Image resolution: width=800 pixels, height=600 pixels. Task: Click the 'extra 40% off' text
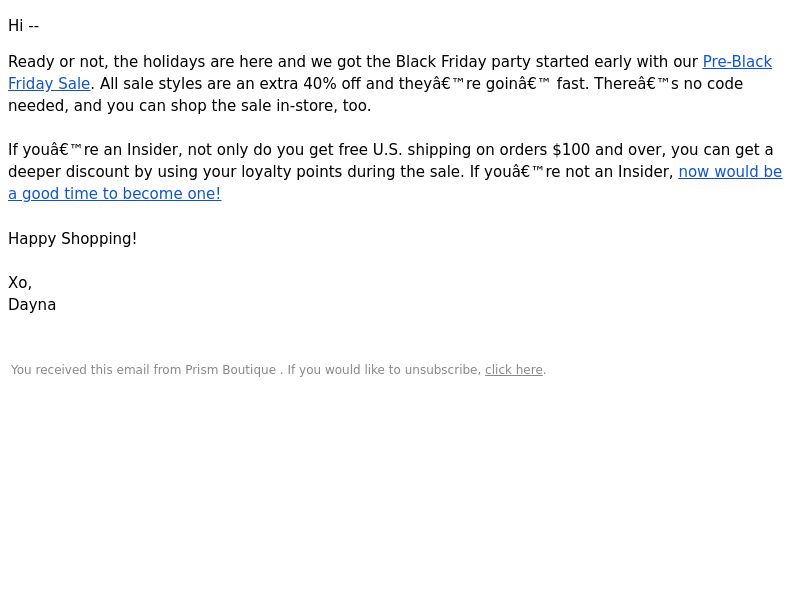[x=310, y=84]
